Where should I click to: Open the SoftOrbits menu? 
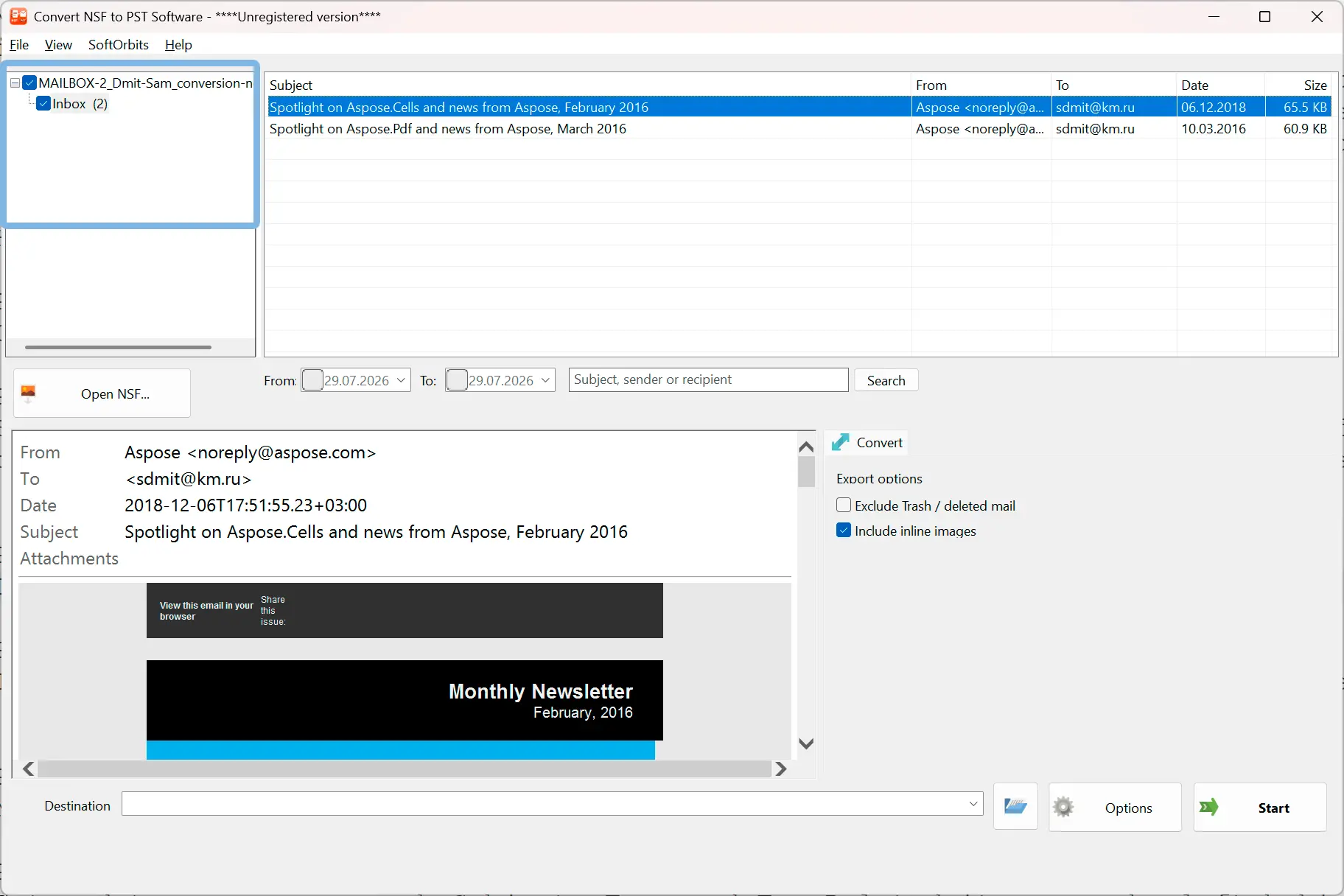119,45
